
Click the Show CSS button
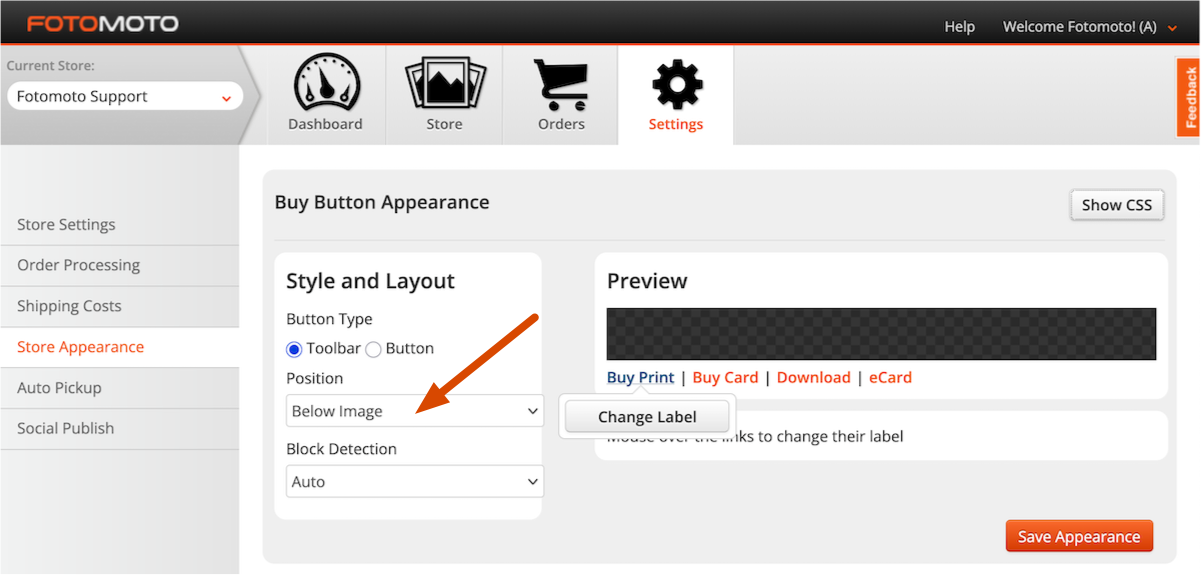[x=1117, y=205]
